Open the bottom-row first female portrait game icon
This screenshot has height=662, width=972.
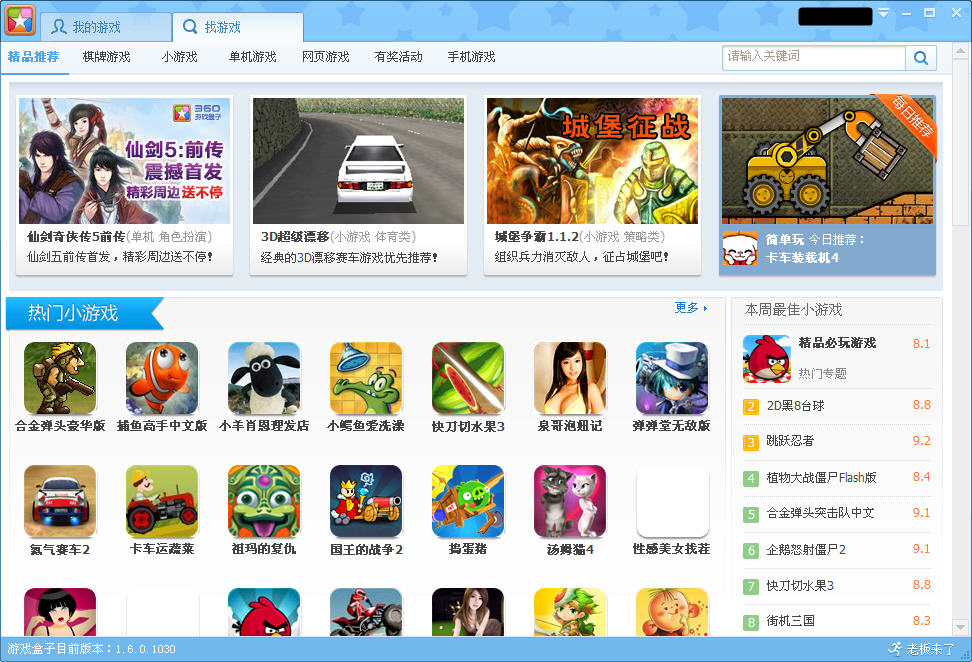(60, 612)
